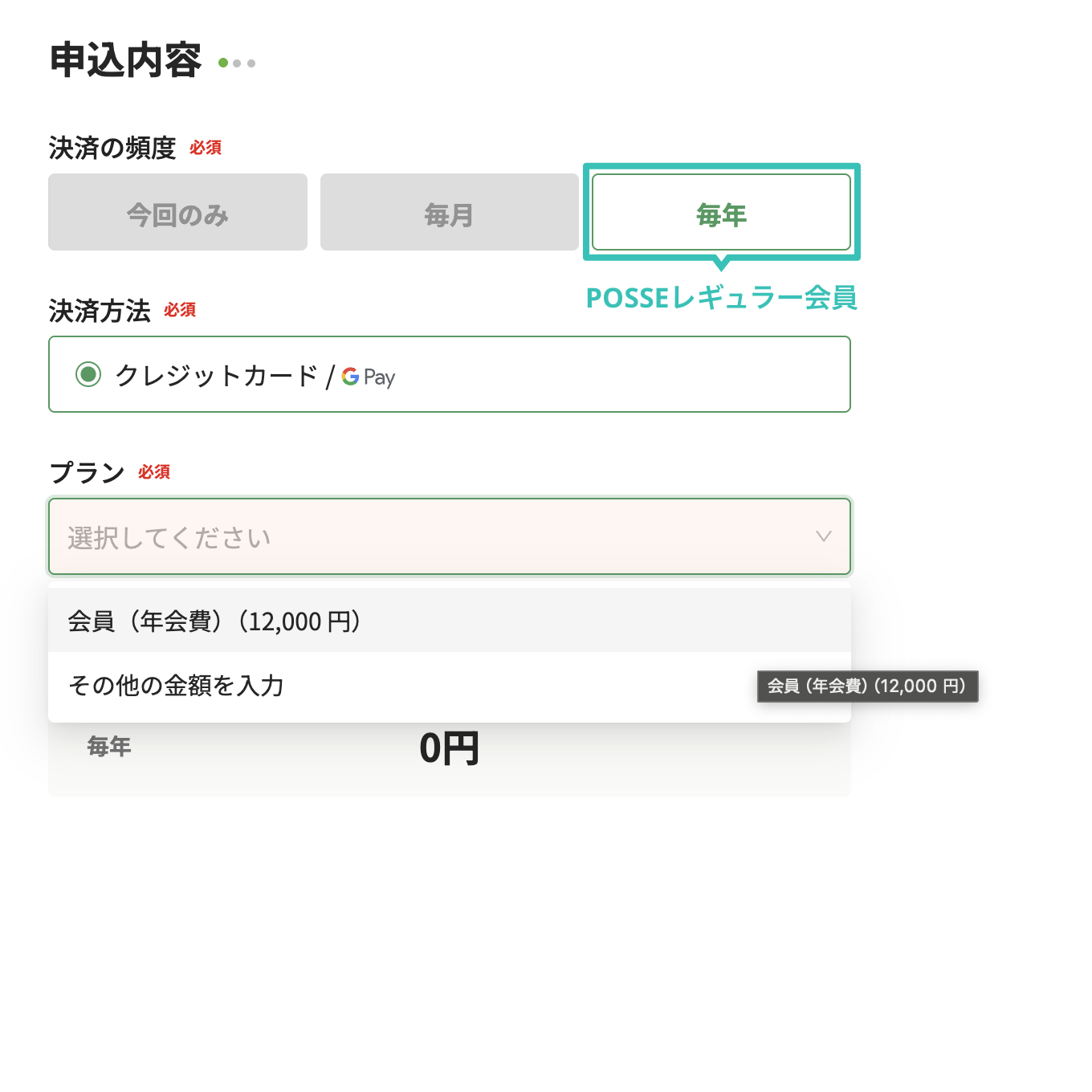Click the 申込内容 heading

pos(126,60)
